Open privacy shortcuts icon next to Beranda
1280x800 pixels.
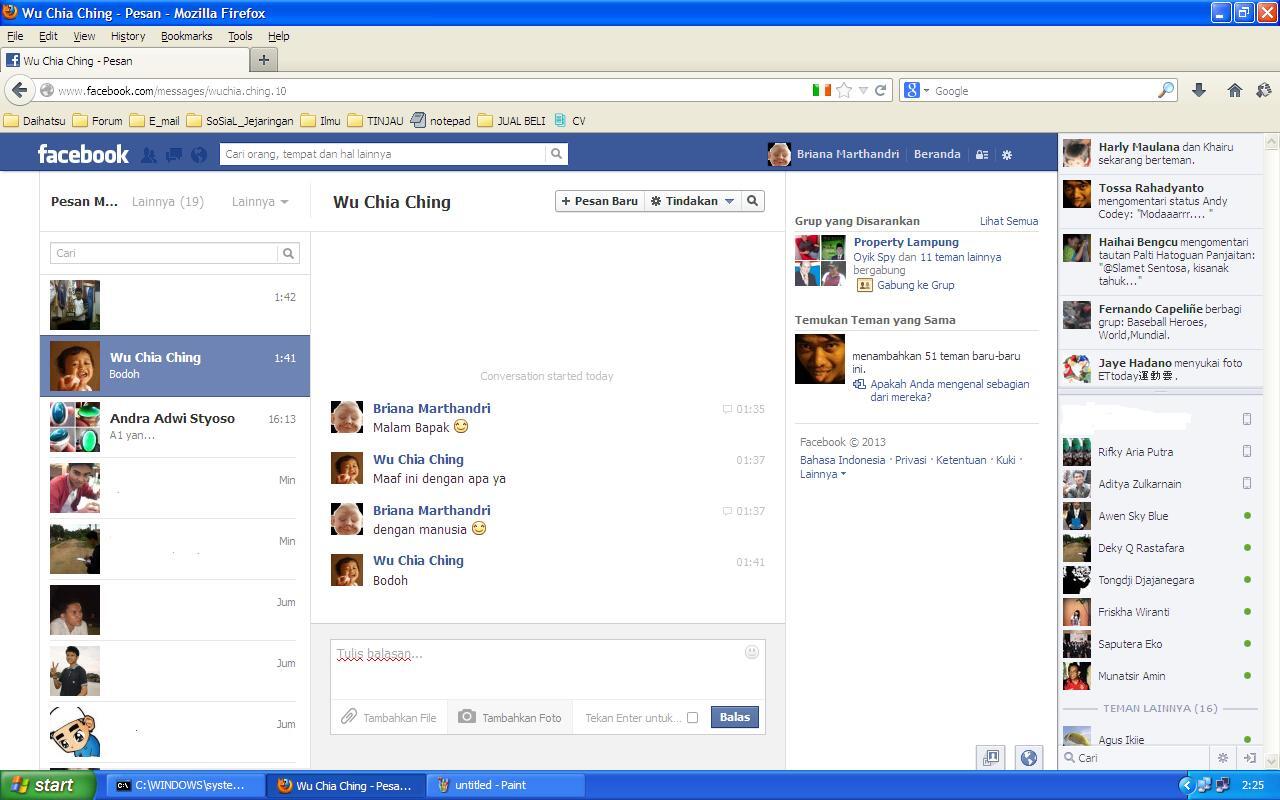click(x=982, y=155)
